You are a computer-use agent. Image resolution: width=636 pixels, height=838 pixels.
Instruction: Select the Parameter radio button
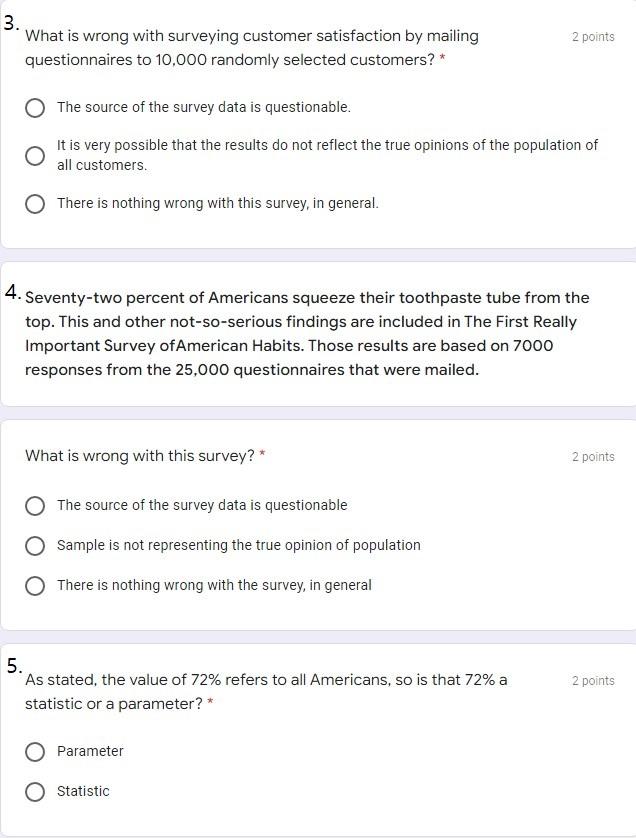pyautogui.click(x=35, y=752)
